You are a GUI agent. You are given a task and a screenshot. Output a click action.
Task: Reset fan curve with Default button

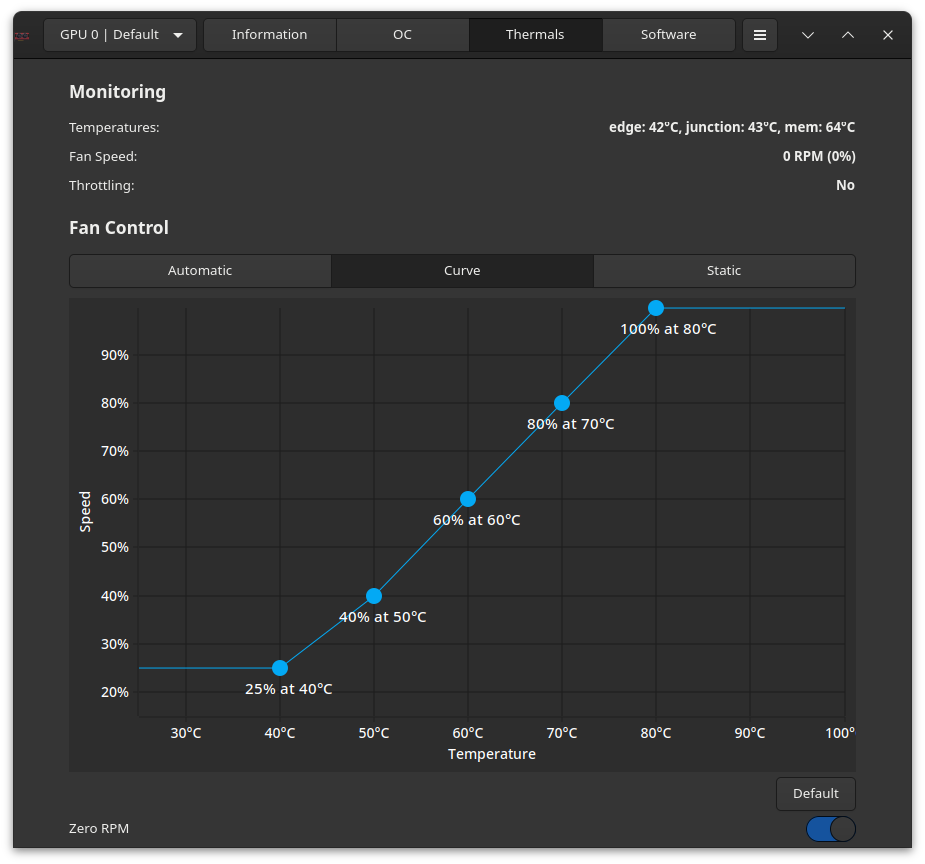pos(815,794)
